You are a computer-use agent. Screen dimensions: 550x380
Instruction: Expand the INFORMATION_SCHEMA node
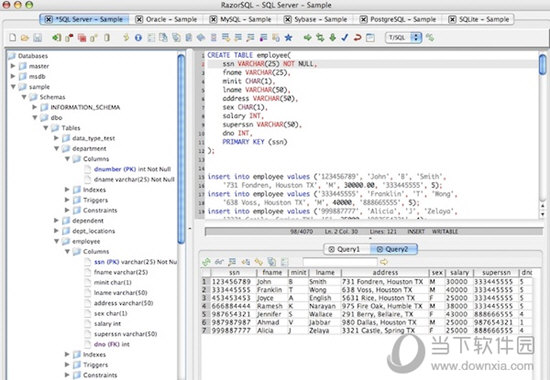click(x=34, y=107)
